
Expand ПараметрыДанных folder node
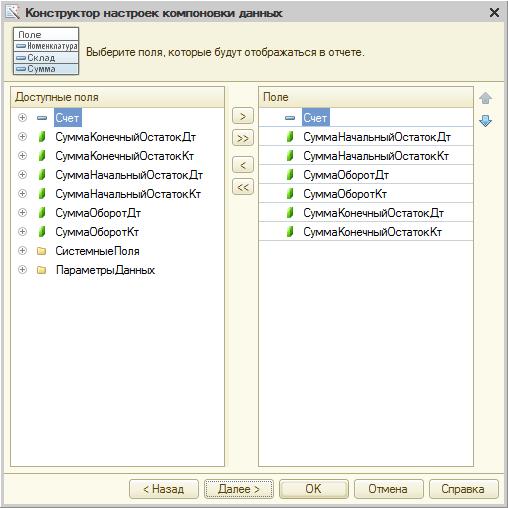coord(22,269)
